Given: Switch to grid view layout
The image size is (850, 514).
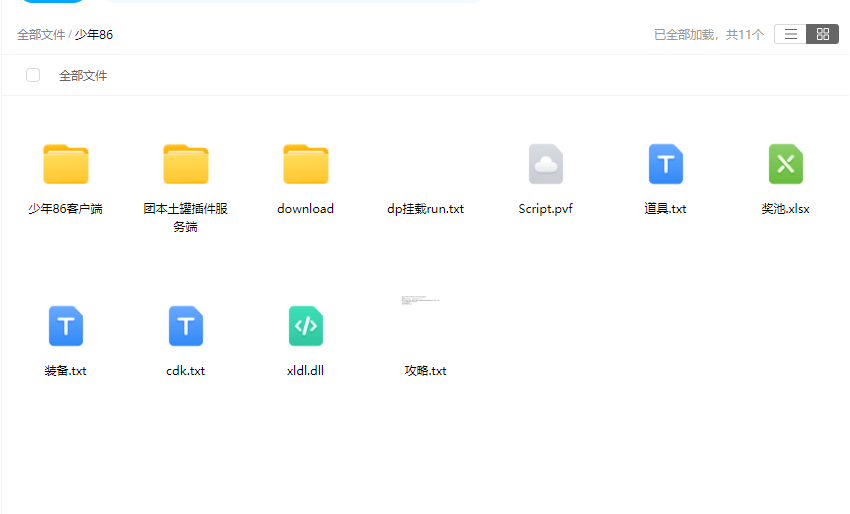Looking at the screenshot, I should pyautogui.click(x=822, y=34).
